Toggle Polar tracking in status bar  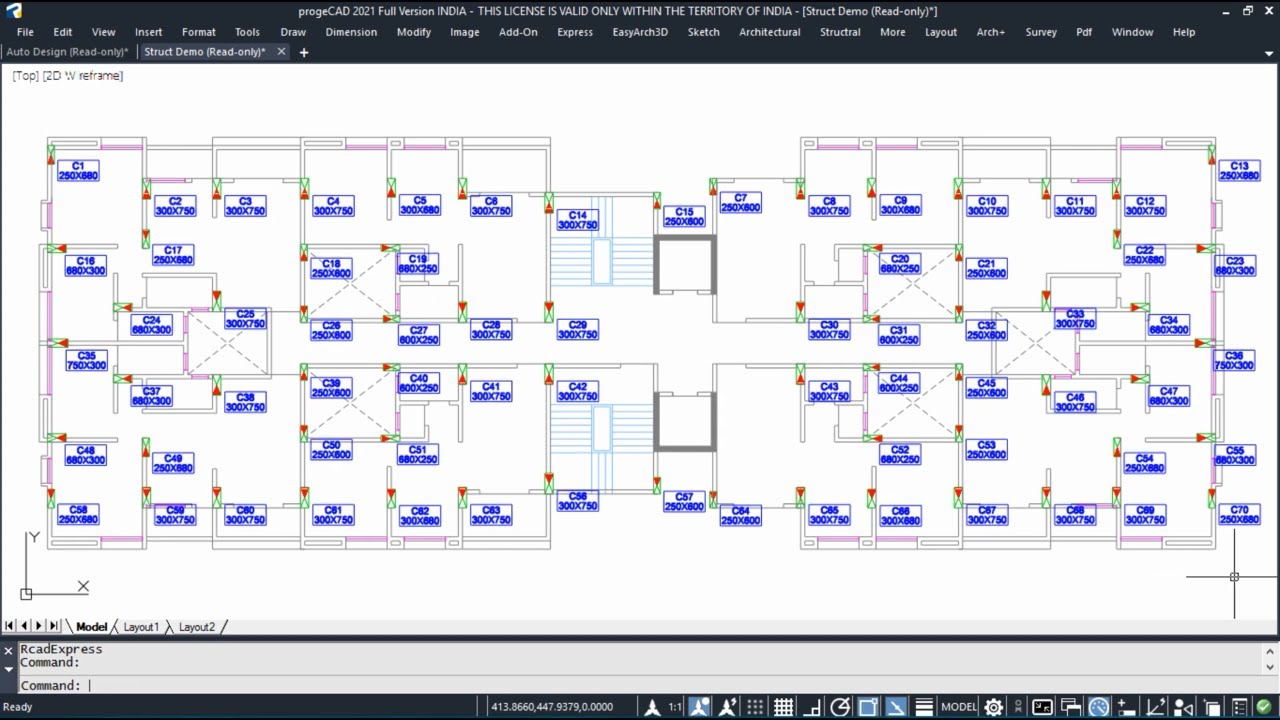tap(840, 707)
